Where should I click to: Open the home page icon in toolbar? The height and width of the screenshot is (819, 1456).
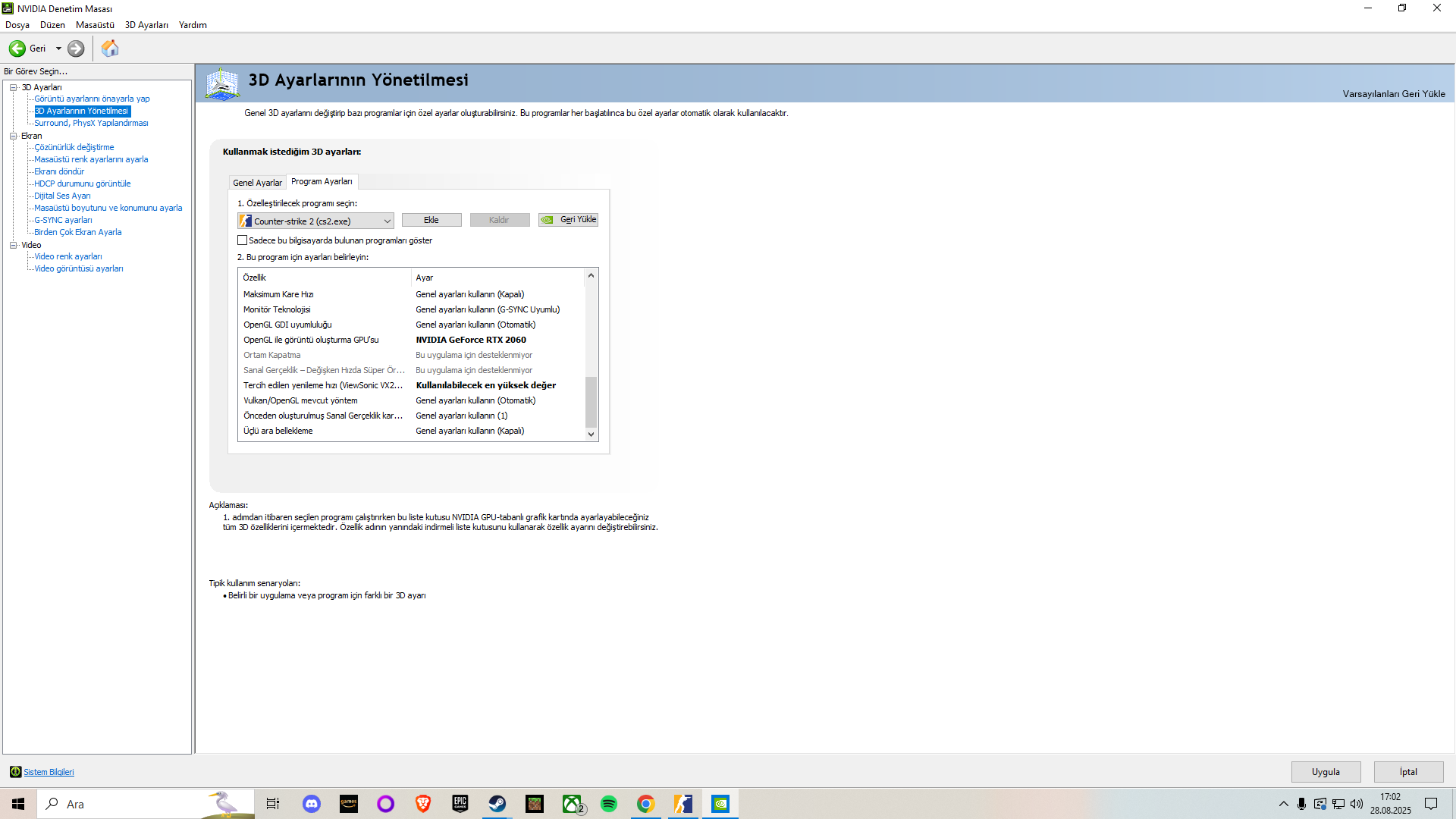(110, 49)
